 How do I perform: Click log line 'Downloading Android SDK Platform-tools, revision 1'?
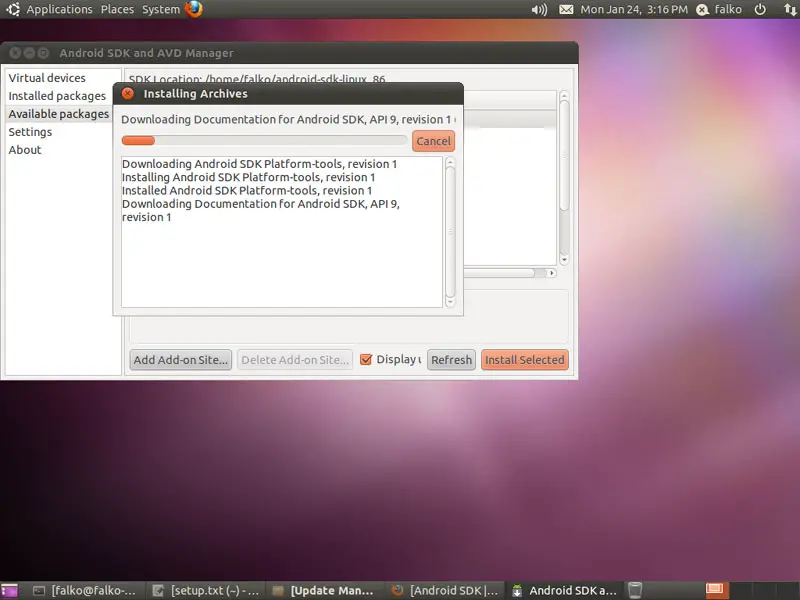[x=259, y=164]
